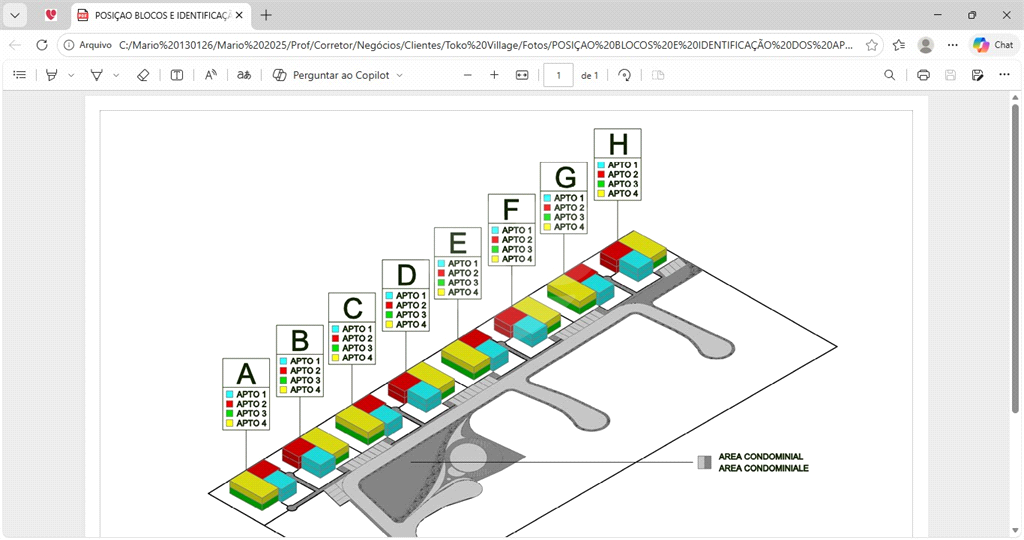Screen dimensions: 1024x540
Task: Print the PDF document
Action: click(x=923, y=75)
